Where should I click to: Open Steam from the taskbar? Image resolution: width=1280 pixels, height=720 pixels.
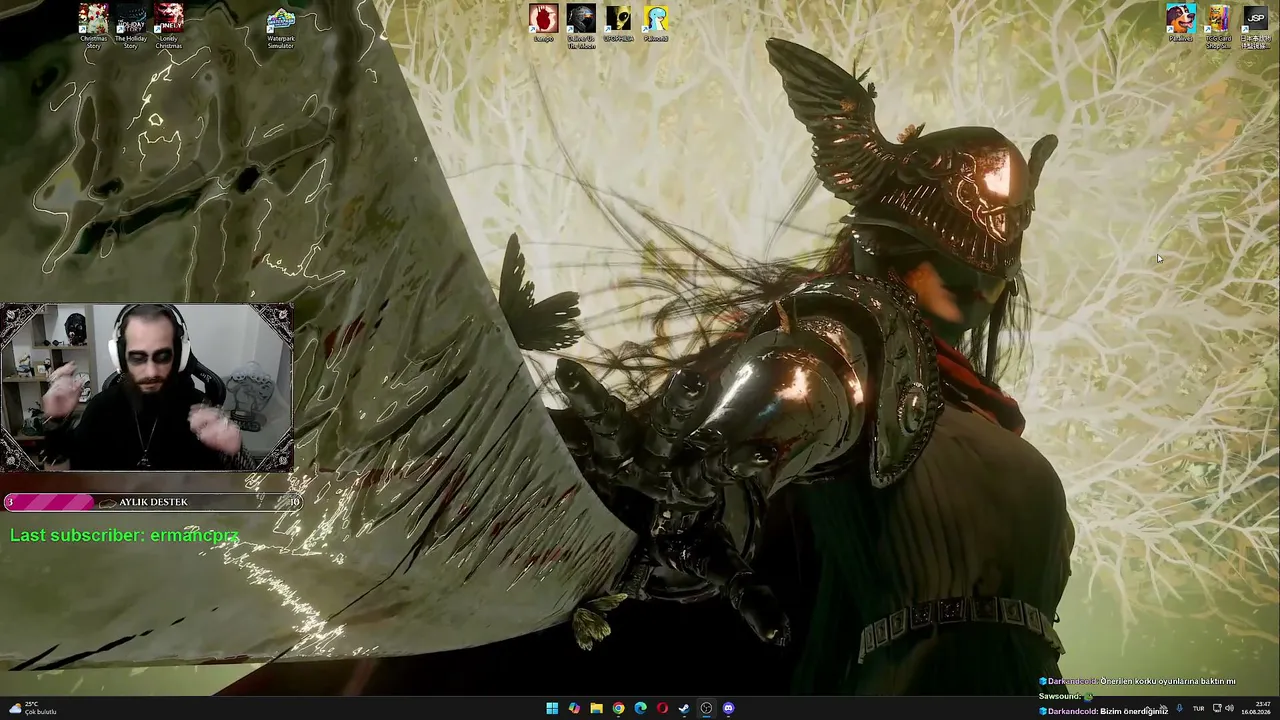point(684,708)
